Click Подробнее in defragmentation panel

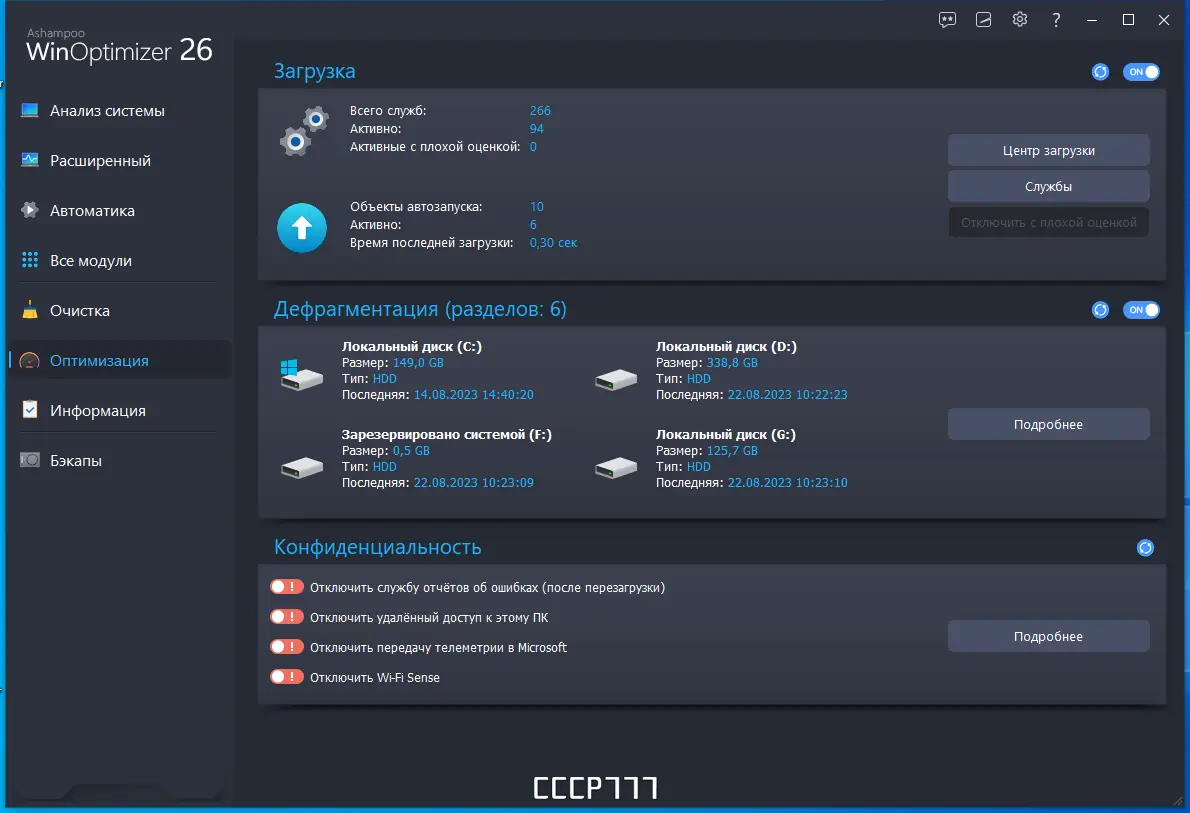[1048, 424]
